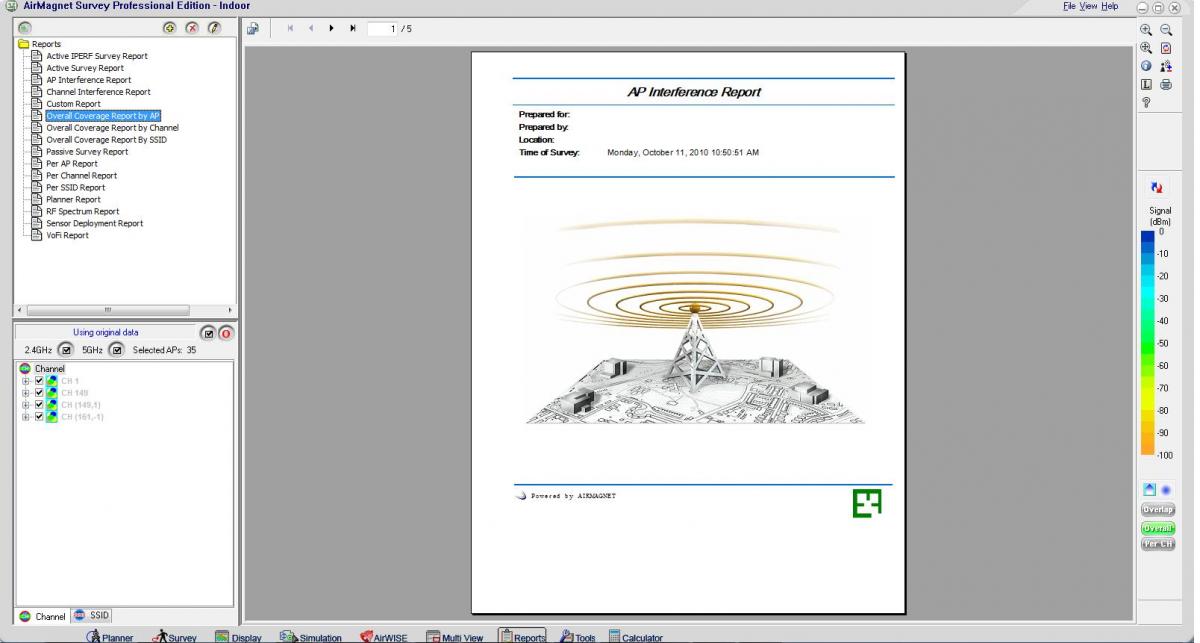Click the print report icon

1165,84
